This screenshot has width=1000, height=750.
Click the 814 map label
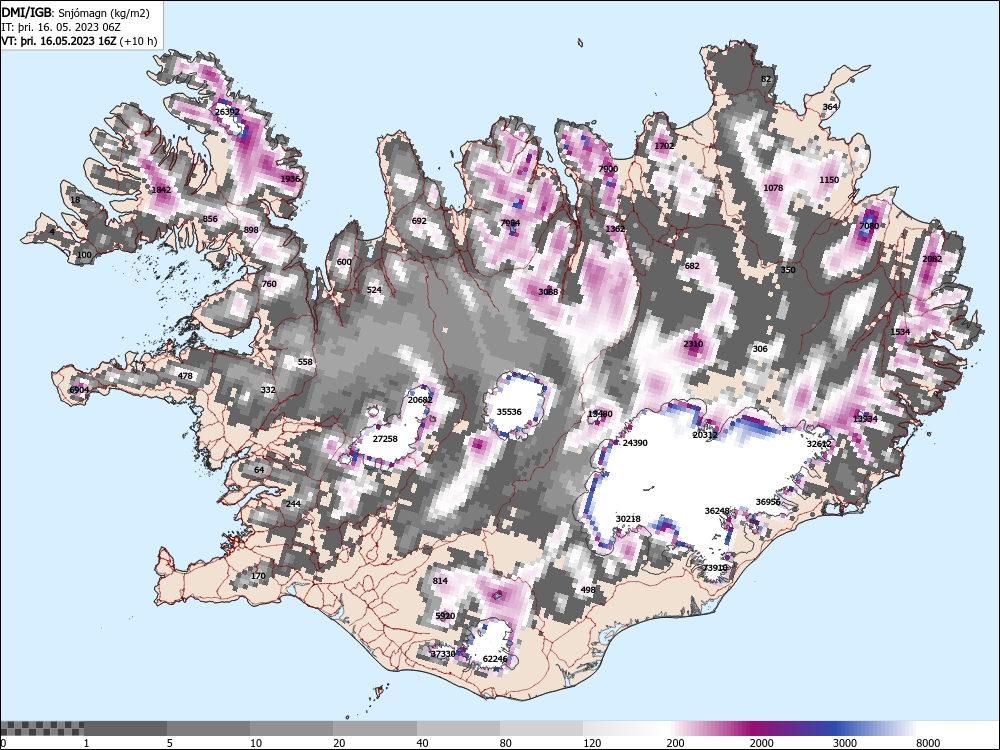pos(440,581)
